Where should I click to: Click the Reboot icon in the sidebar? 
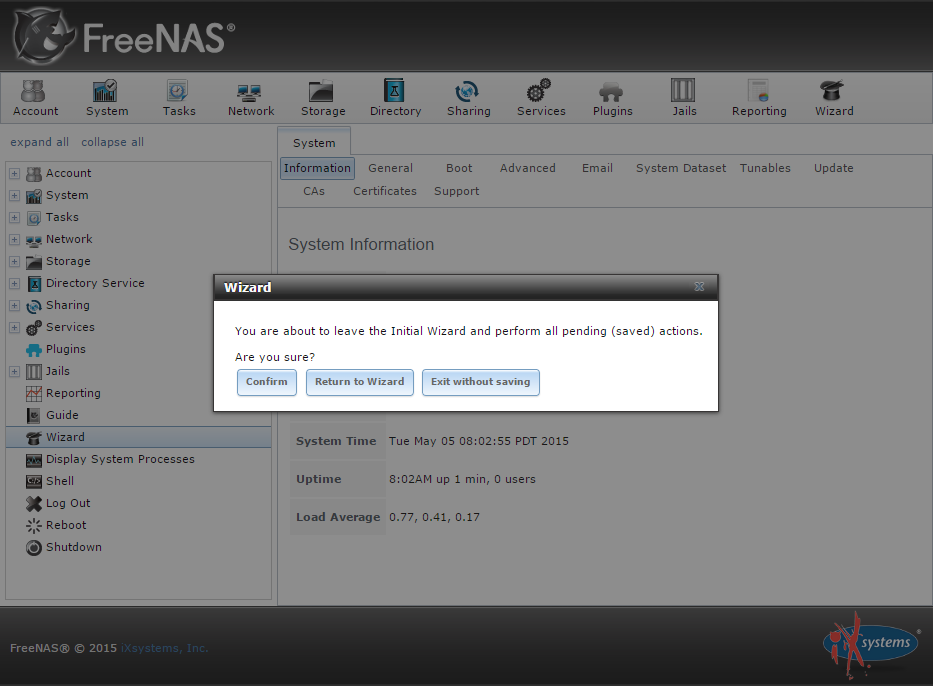(x=34, y=525)
